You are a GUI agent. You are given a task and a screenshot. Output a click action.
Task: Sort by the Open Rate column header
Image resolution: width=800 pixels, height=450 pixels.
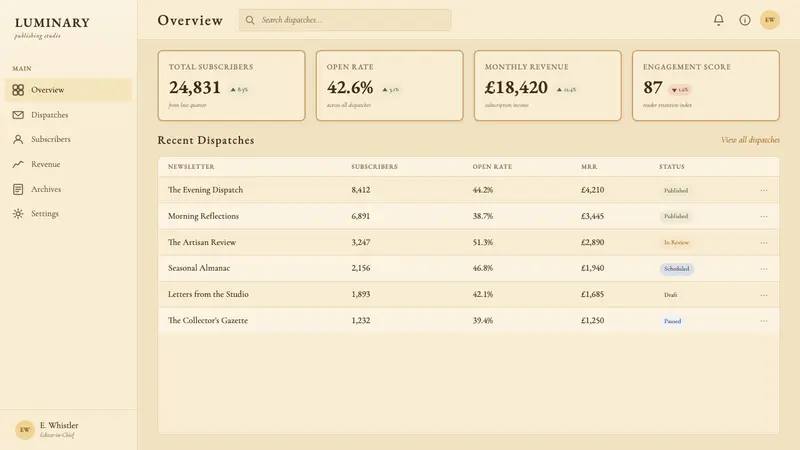click(x=492, y=167)
